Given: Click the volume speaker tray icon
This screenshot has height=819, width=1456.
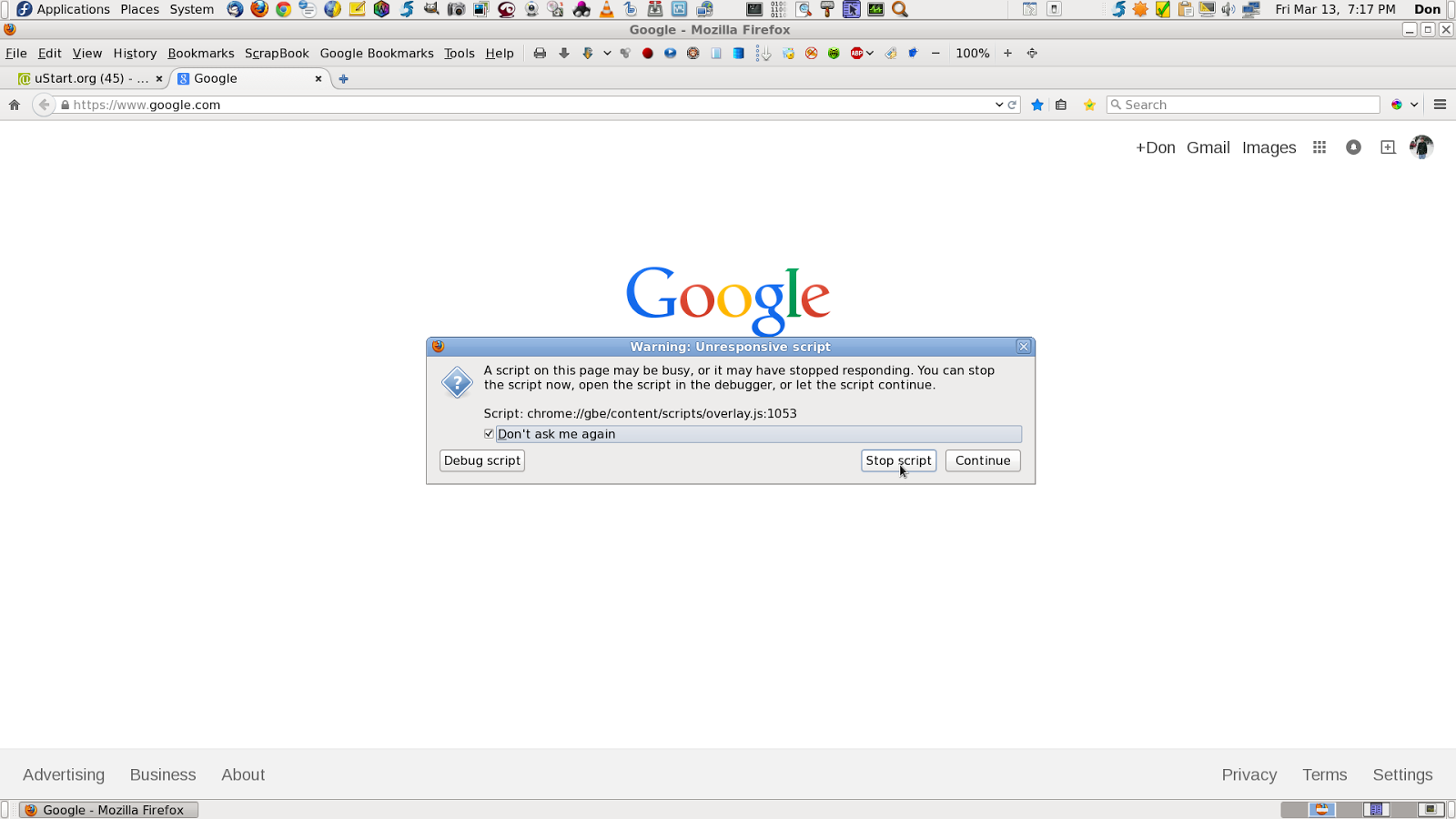Looking at the screenshot, I should click(x=1228, y=9).
